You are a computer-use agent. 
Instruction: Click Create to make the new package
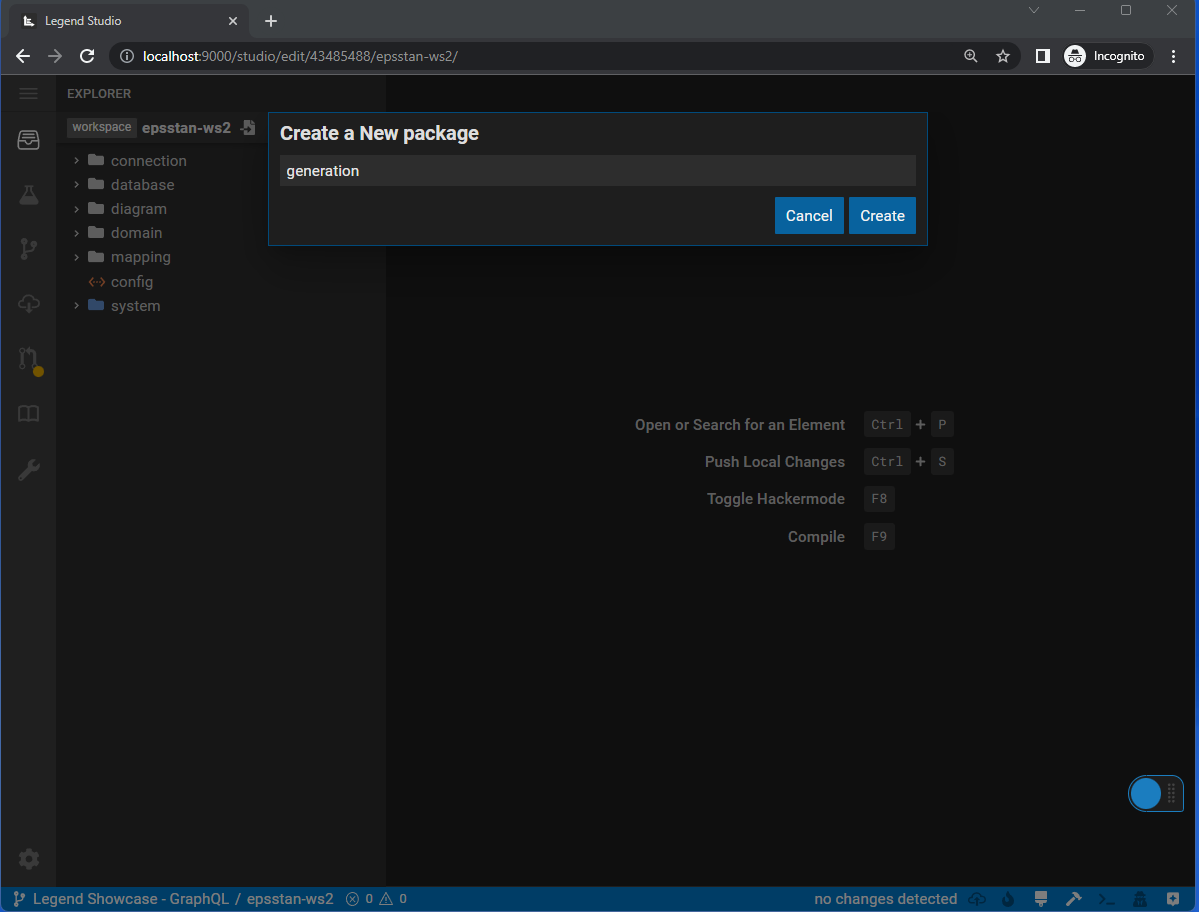click(x=882, y=216)
